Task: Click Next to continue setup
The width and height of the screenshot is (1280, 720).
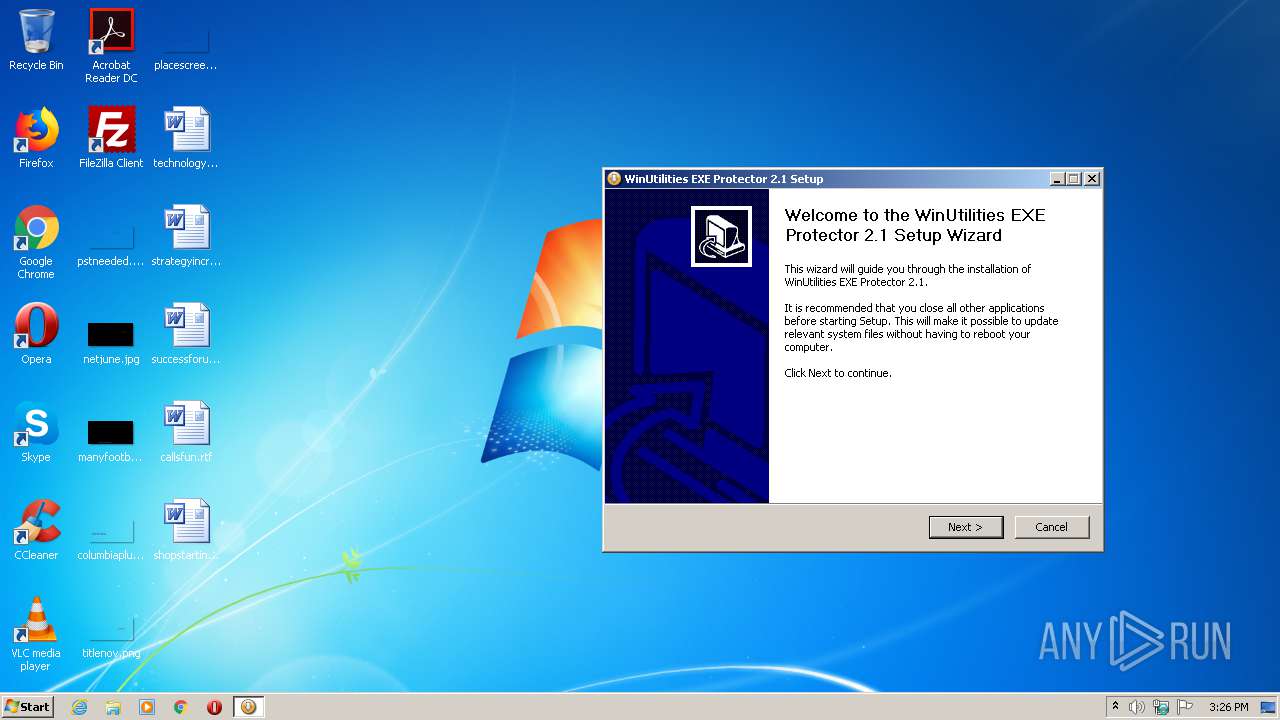Action: click(x=966, y=527)
